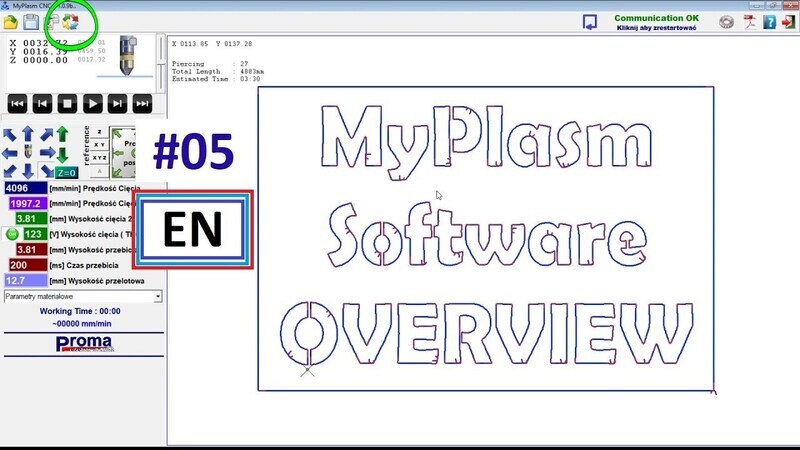Click Communication OK to restart
This screenshot has width=800, height=450.
(x=656, y=22)
